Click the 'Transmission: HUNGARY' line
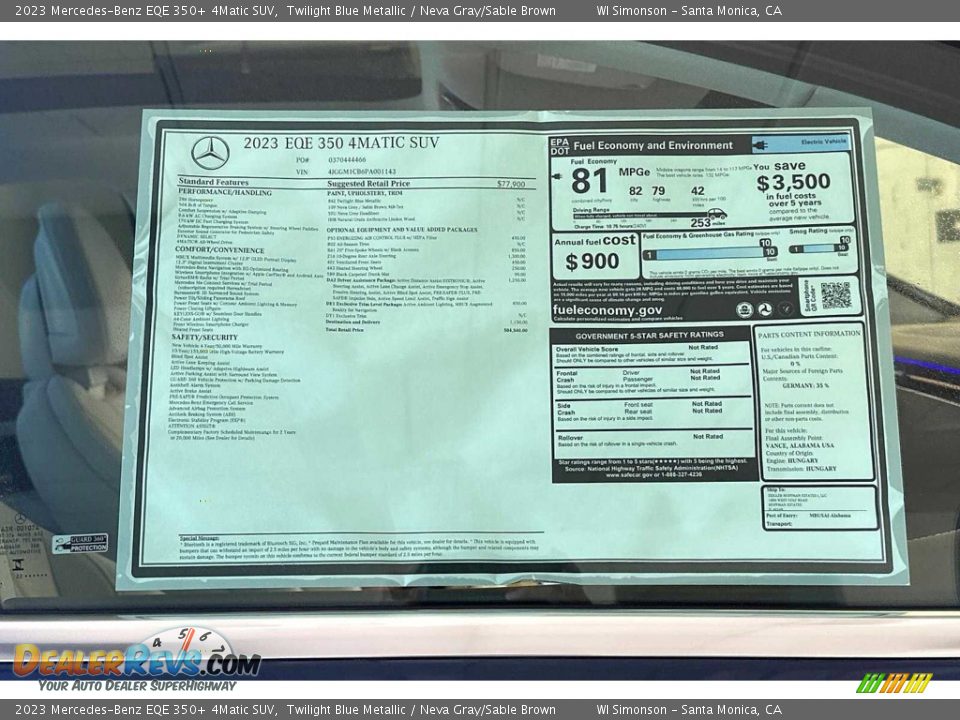This screenshot has width=960, height=720. [x=801, y=468]
